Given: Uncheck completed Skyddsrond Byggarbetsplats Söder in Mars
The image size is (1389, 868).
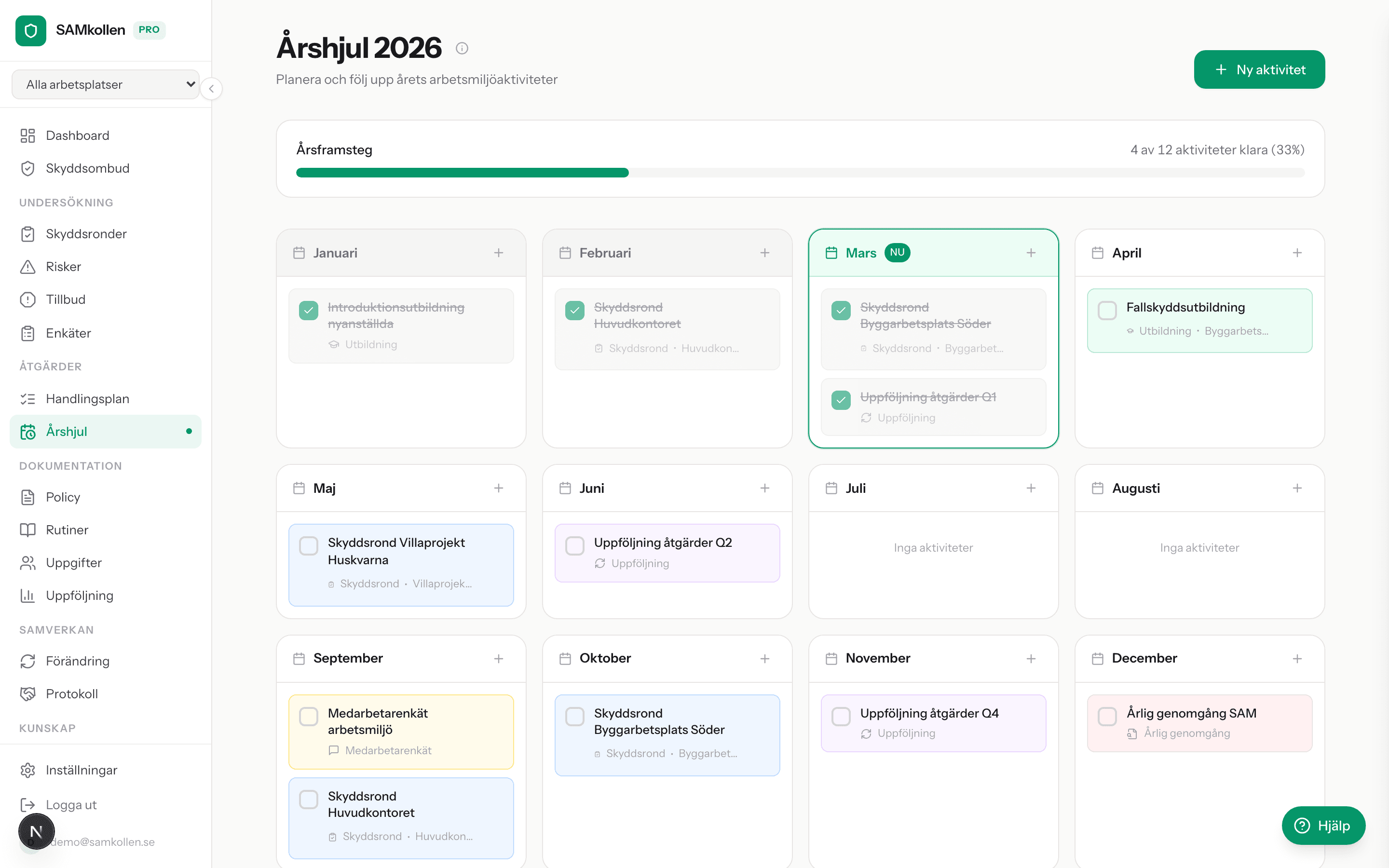Looking at the screenshot, I should click(x=841, y=310).
